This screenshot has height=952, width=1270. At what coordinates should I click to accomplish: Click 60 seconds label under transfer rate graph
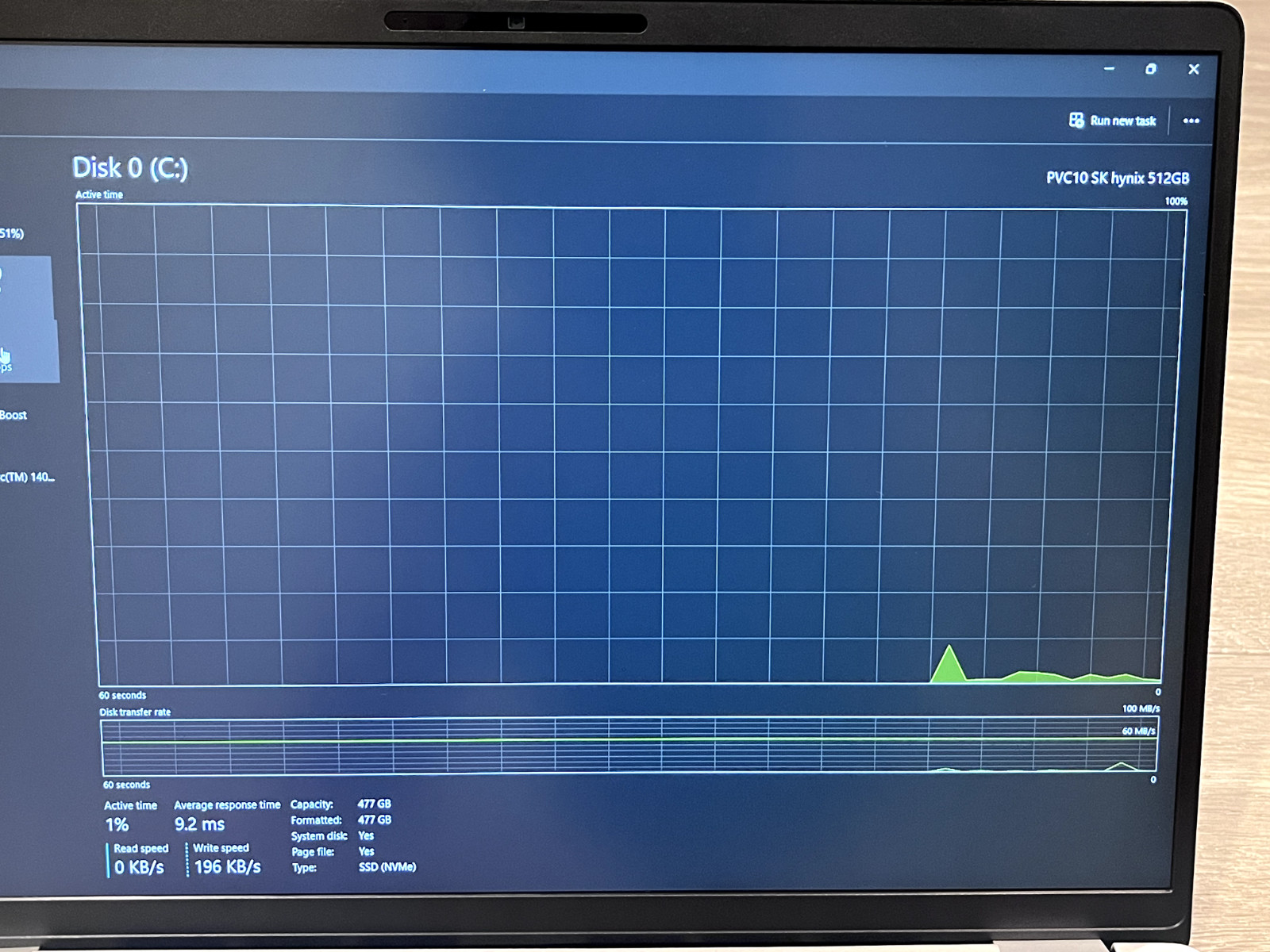coord(126,785)
